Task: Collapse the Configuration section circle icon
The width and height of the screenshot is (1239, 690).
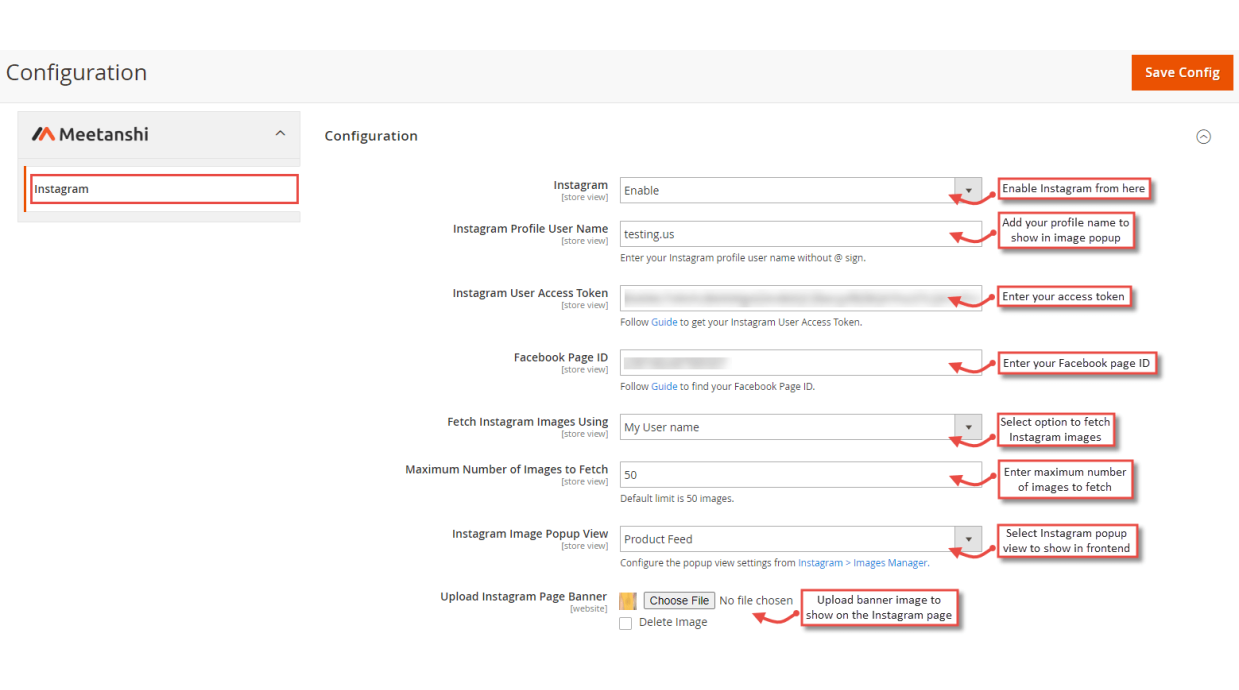Action: 1203,137
